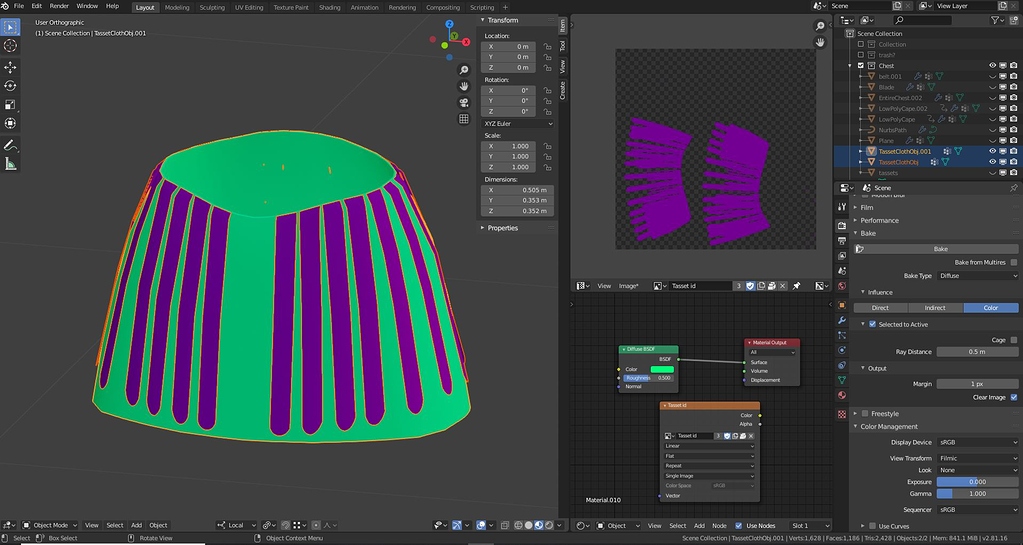Open the Texture properties checker tab
This screenshot has width=1023, height=545.
pos(842,414)
